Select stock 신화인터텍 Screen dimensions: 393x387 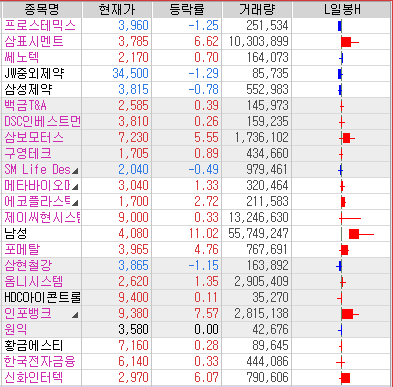[34, 378]
